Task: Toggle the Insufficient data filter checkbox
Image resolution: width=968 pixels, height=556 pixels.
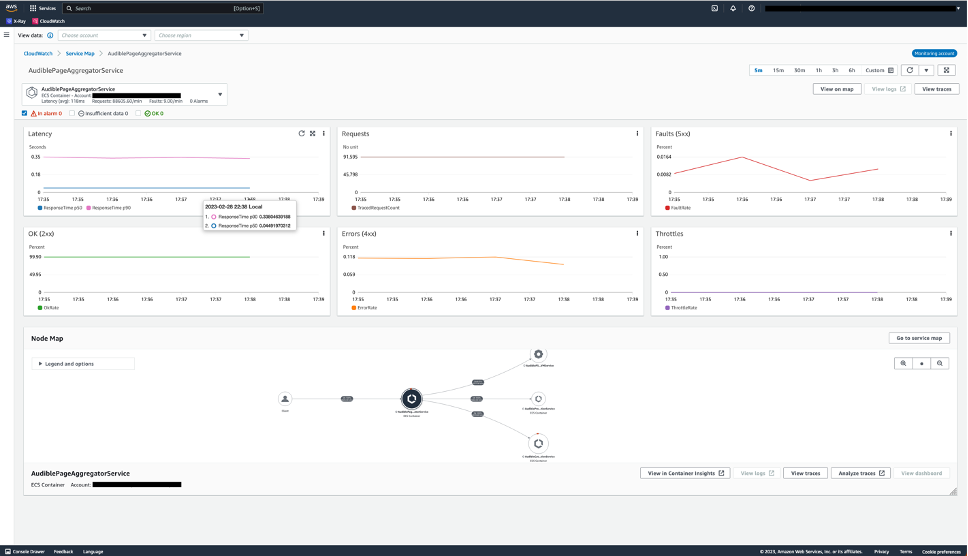Action: coord(72,114)
